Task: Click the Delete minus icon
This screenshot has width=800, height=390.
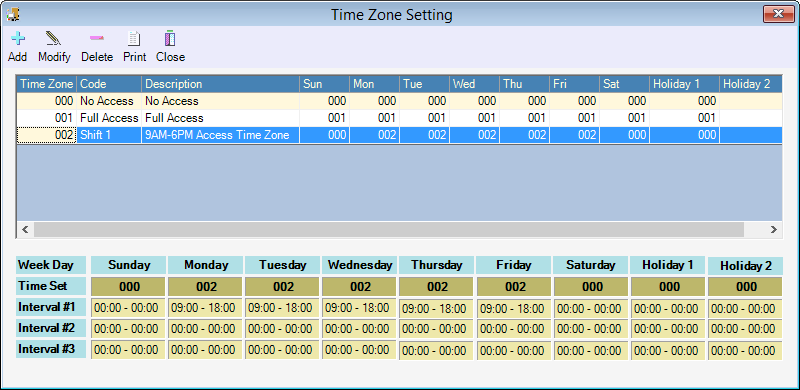Action: [x=96, y=38]
